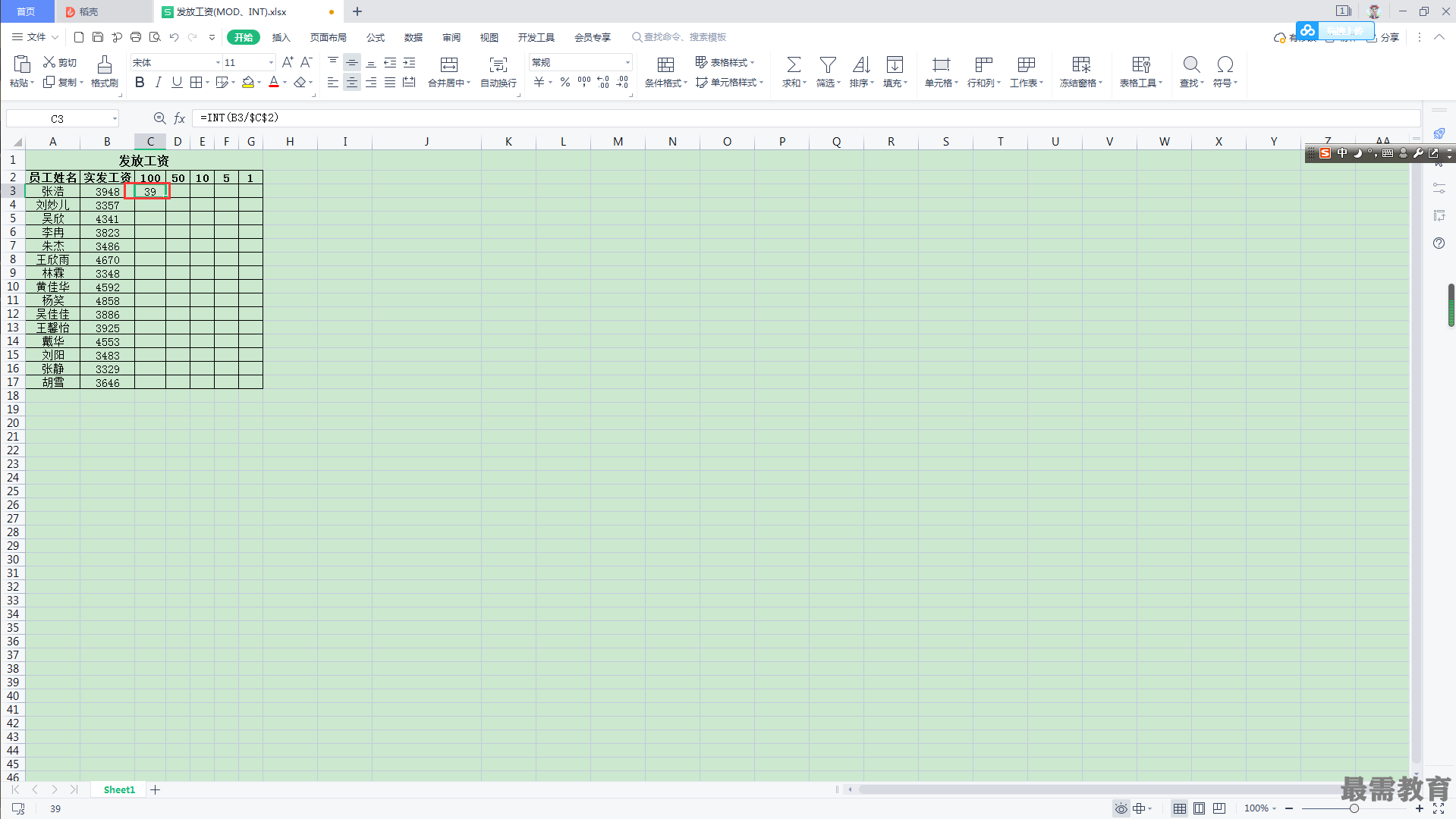Collapse the ribbon with the chevron arrow
Viewport: 1456px width, 819px height.
1439,37
